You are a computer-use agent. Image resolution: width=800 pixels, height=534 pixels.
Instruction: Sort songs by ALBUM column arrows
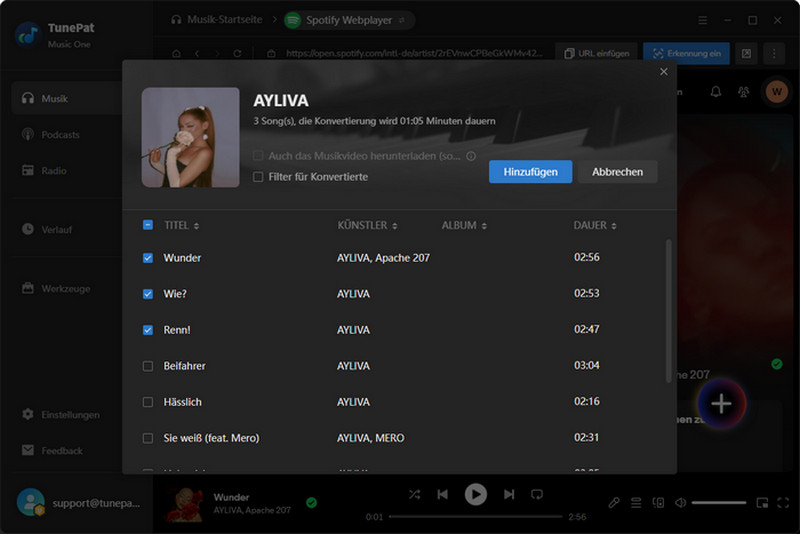coord(484,226)
